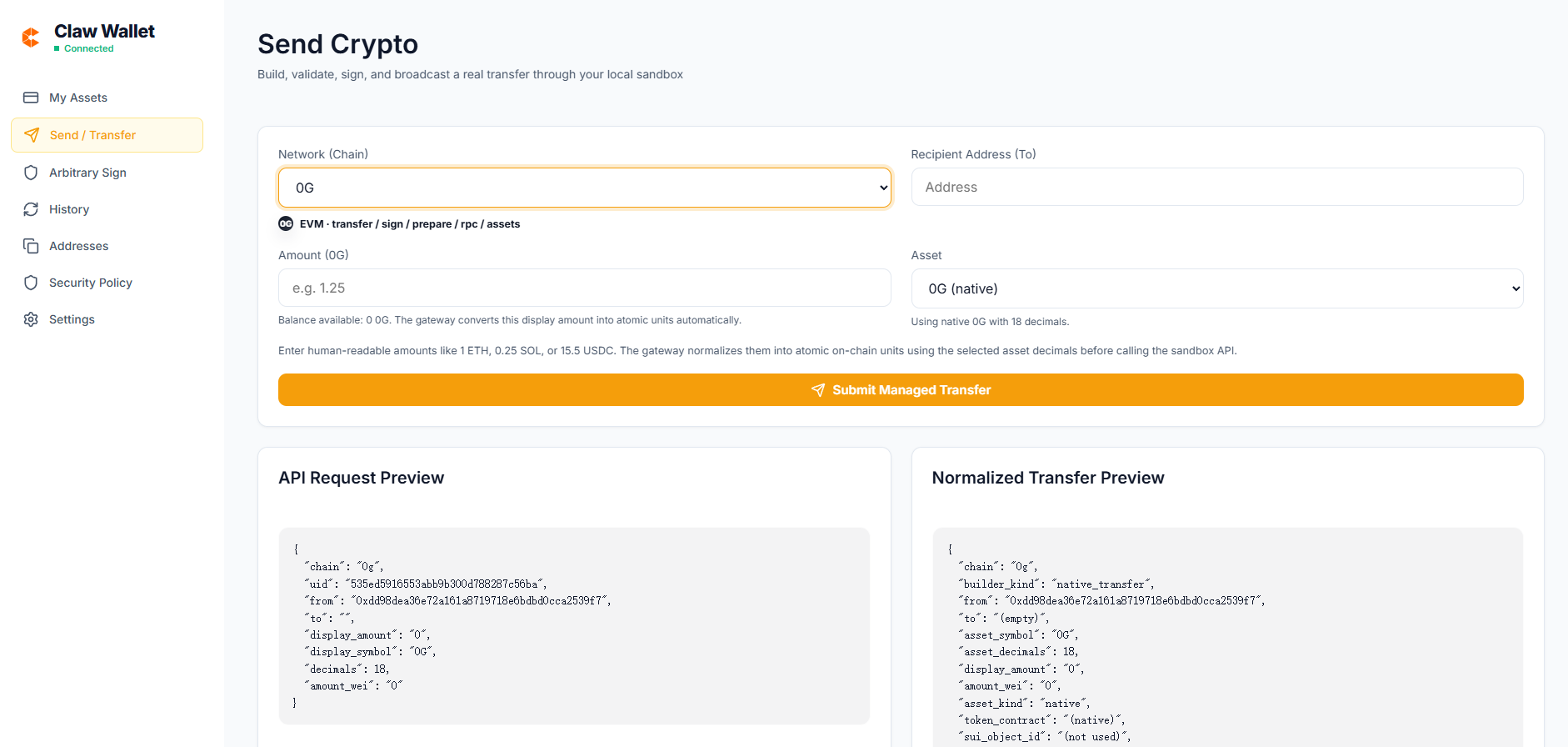Go to the History section
The width and height of the screenshot is (1568, 747).
[69, 209]
